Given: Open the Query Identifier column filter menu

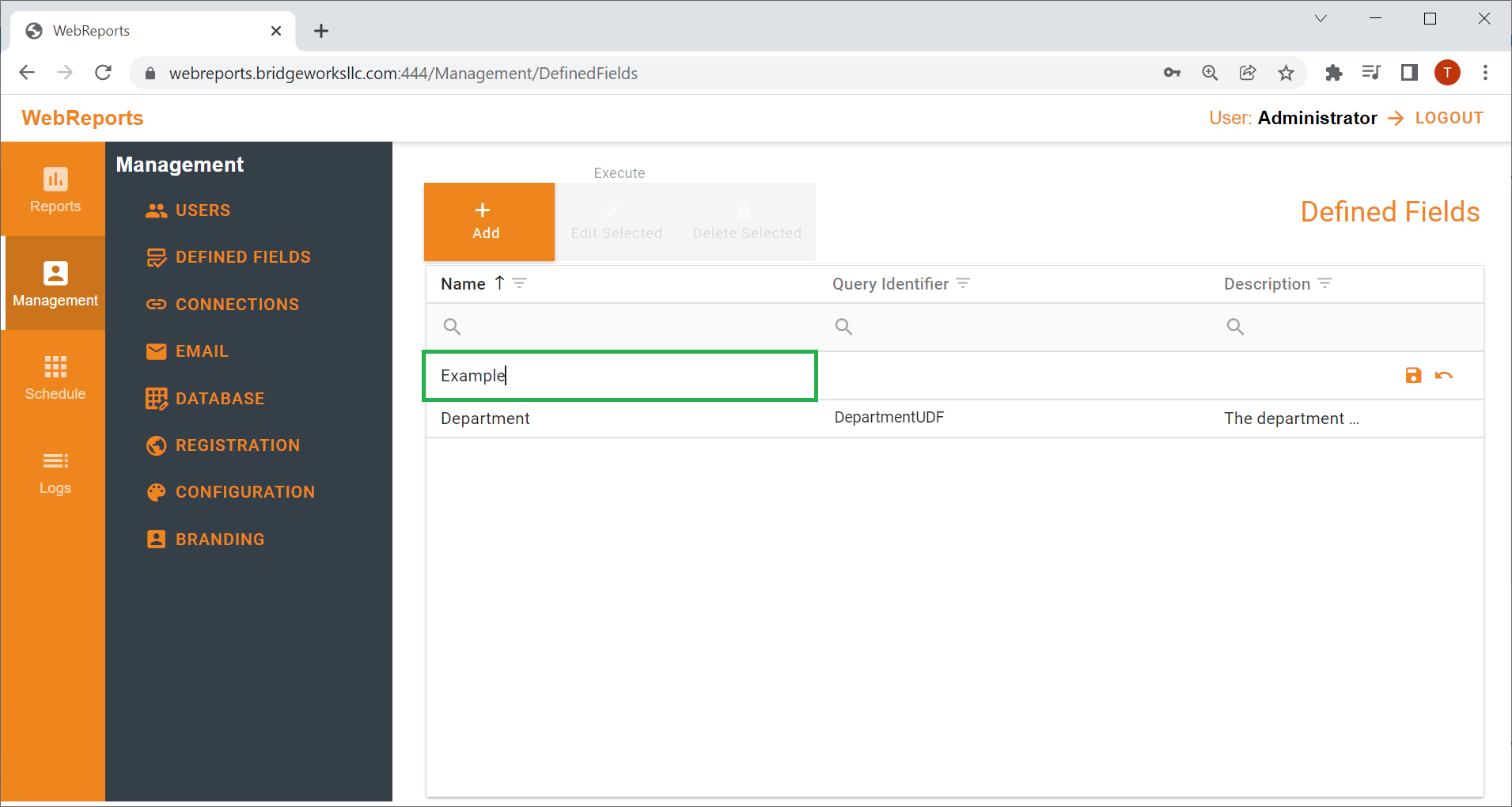Looking at the screenshot, I should [x=963, y=283].
